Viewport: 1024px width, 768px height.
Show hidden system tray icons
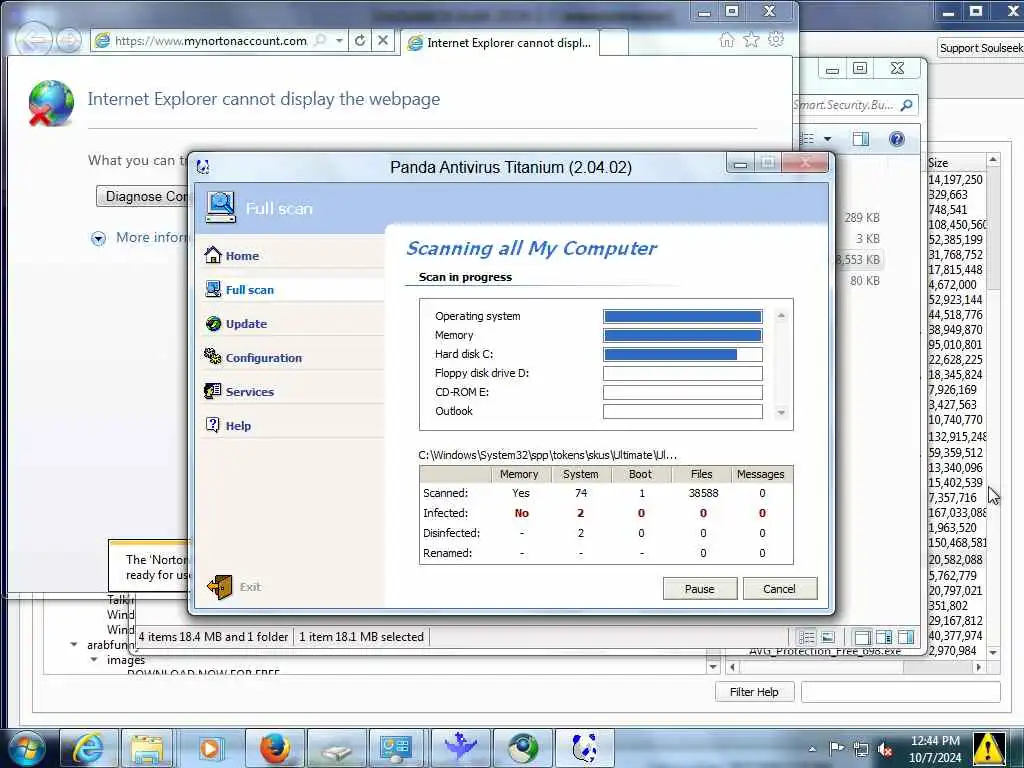click(x=812, y=749)
